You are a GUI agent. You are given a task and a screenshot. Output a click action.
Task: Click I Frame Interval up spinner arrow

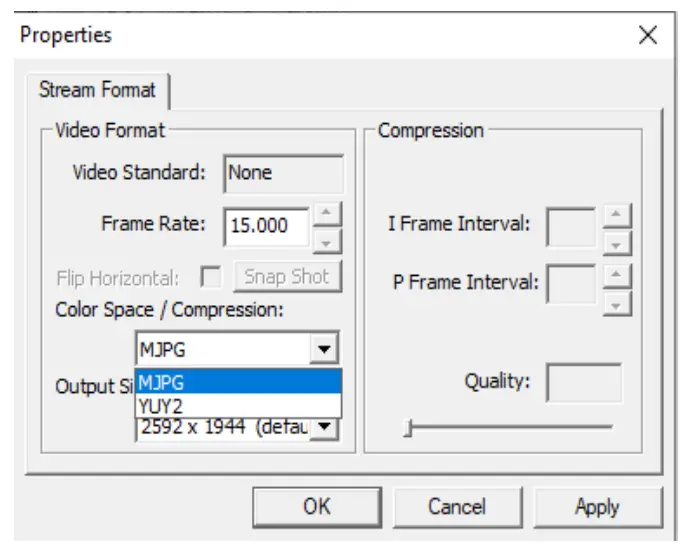pyautogui.click(x=618, y=217)
